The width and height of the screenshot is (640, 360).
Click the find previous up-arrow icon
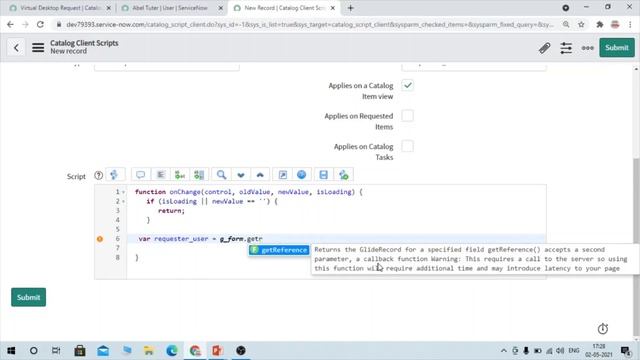(260, 175)
